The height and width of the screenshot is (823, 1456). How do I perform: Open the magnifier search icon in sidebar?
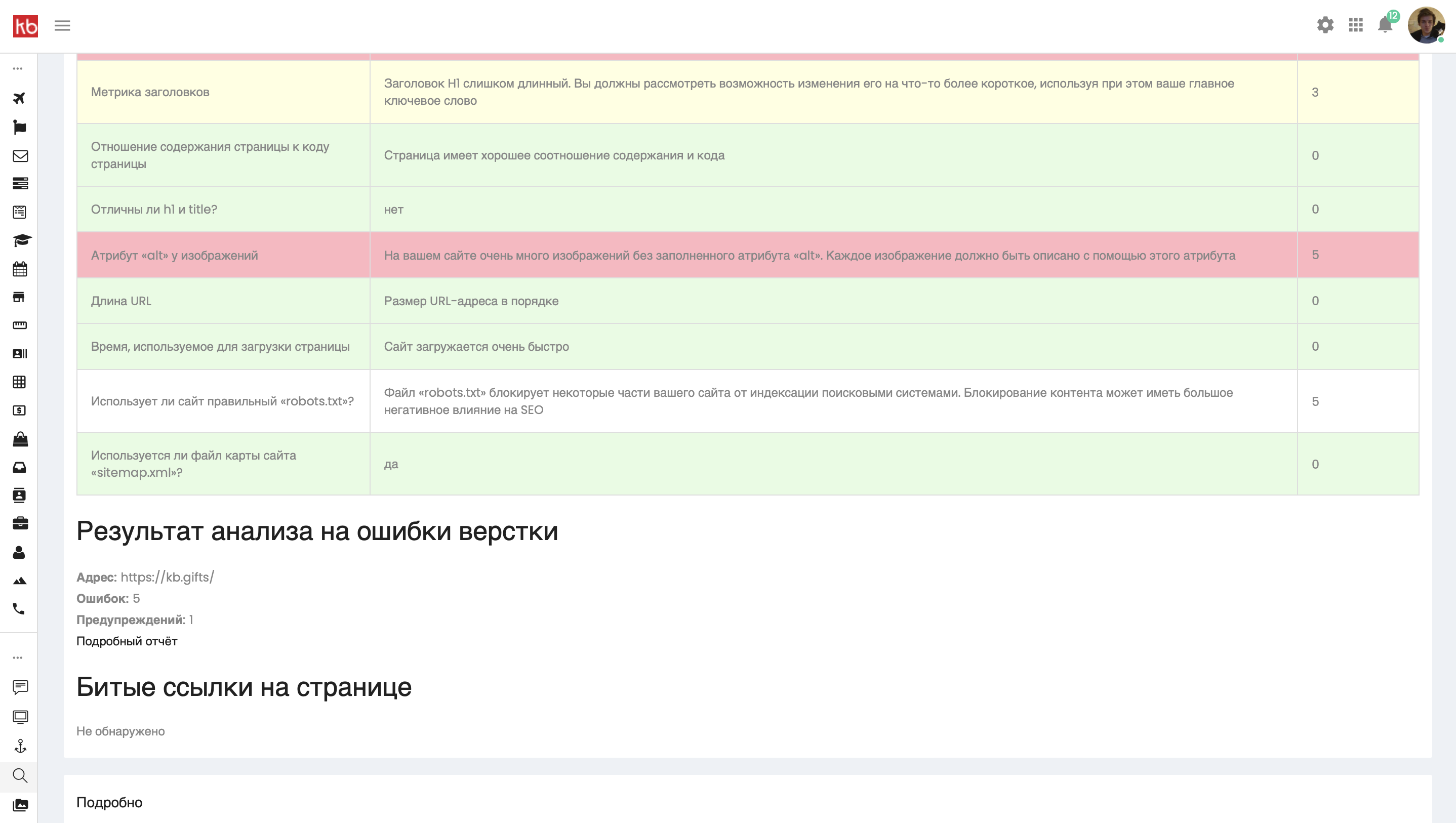[x=20, y=775]
